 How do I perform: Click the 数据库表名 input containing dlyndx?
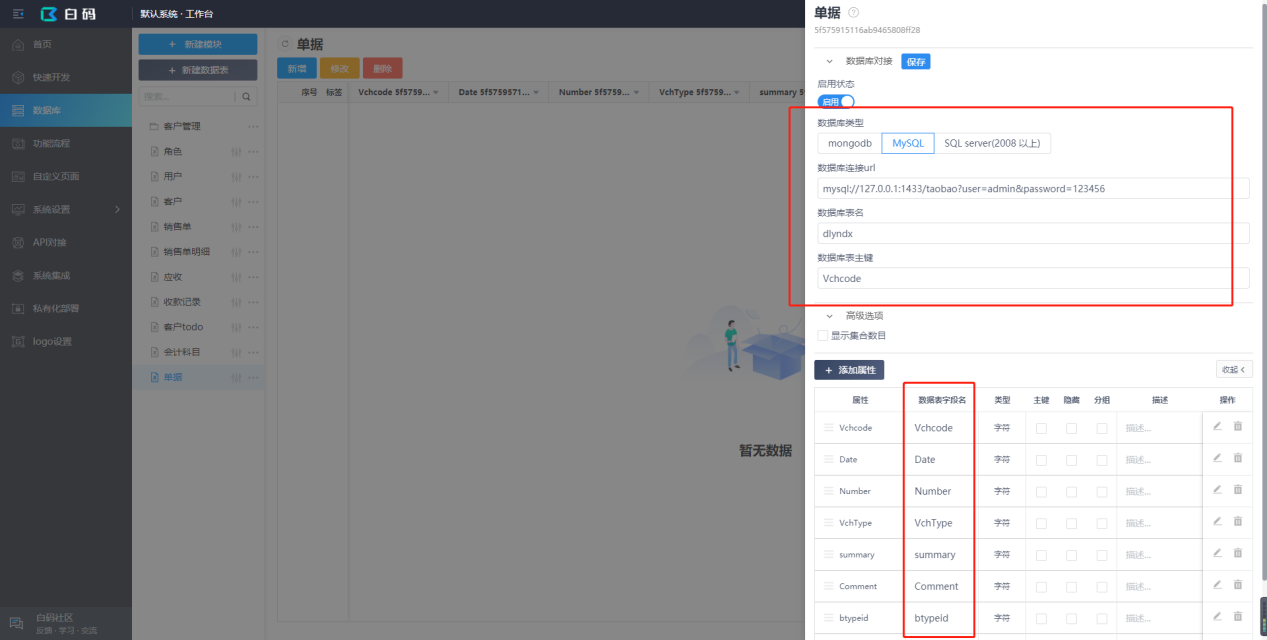pos(1033,233)
